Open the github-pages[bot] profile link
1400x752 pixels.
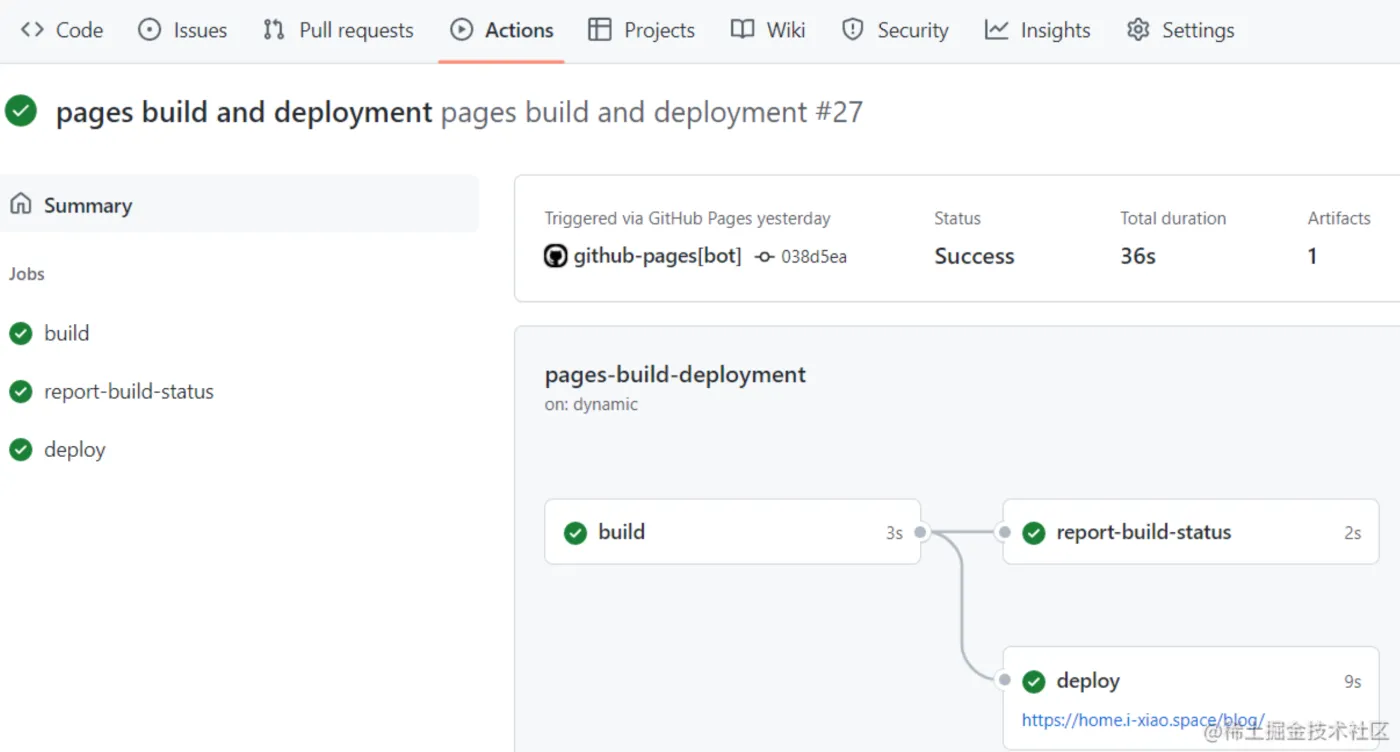click(657, 256)
